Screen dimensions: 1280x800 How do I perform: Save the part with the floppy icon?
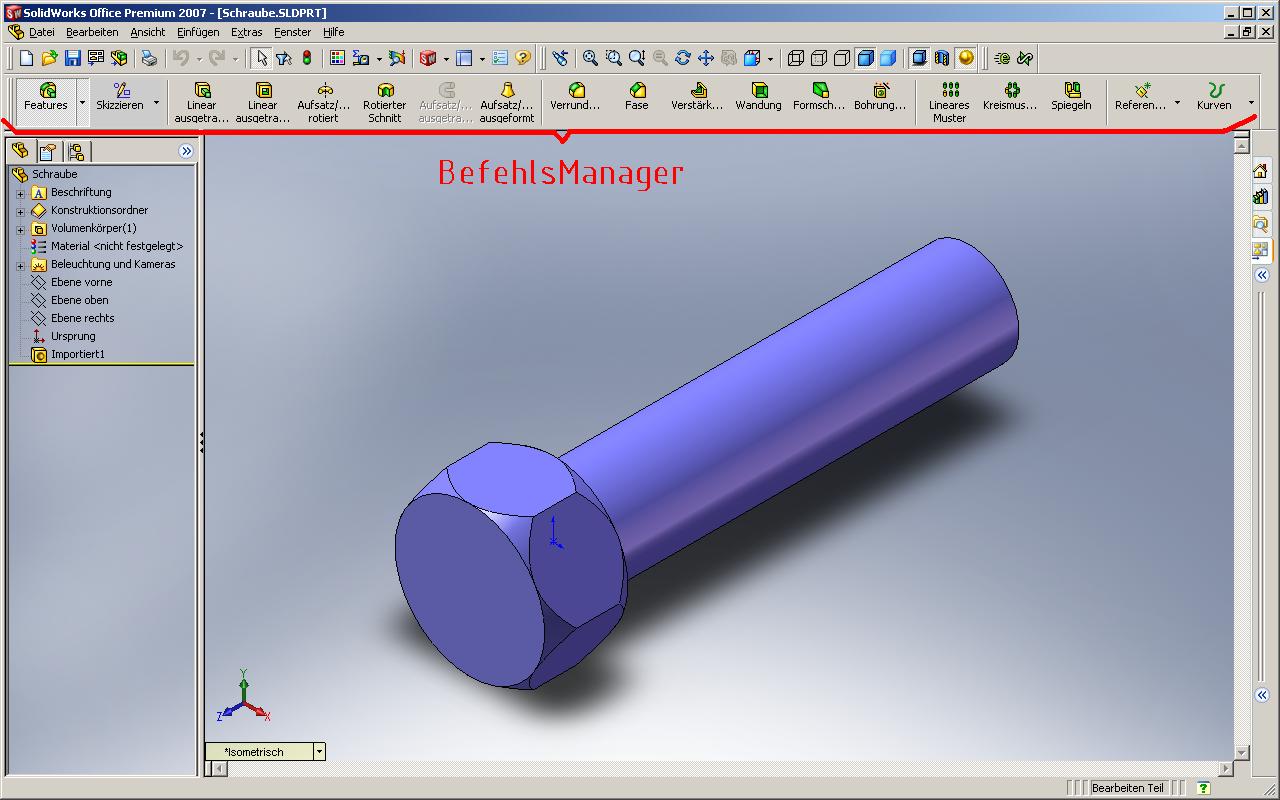(72, 58)
